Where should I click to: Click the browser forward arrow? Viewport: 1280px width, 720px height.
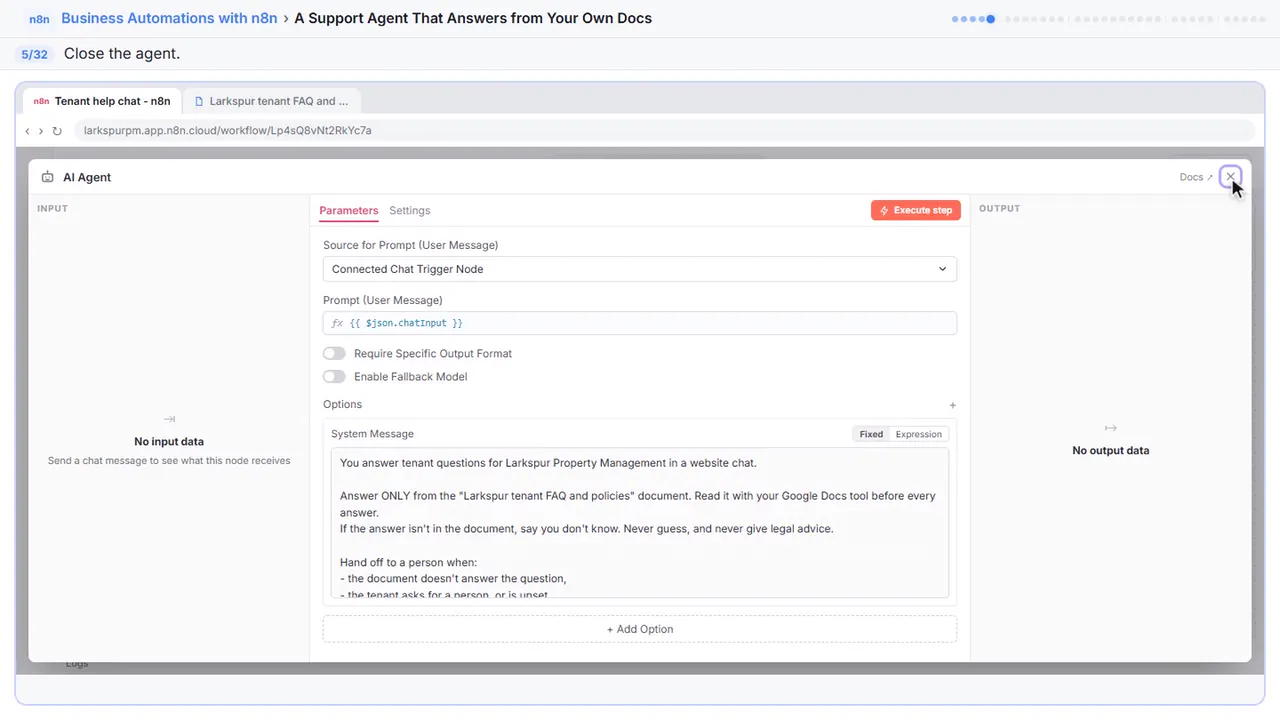41,131
